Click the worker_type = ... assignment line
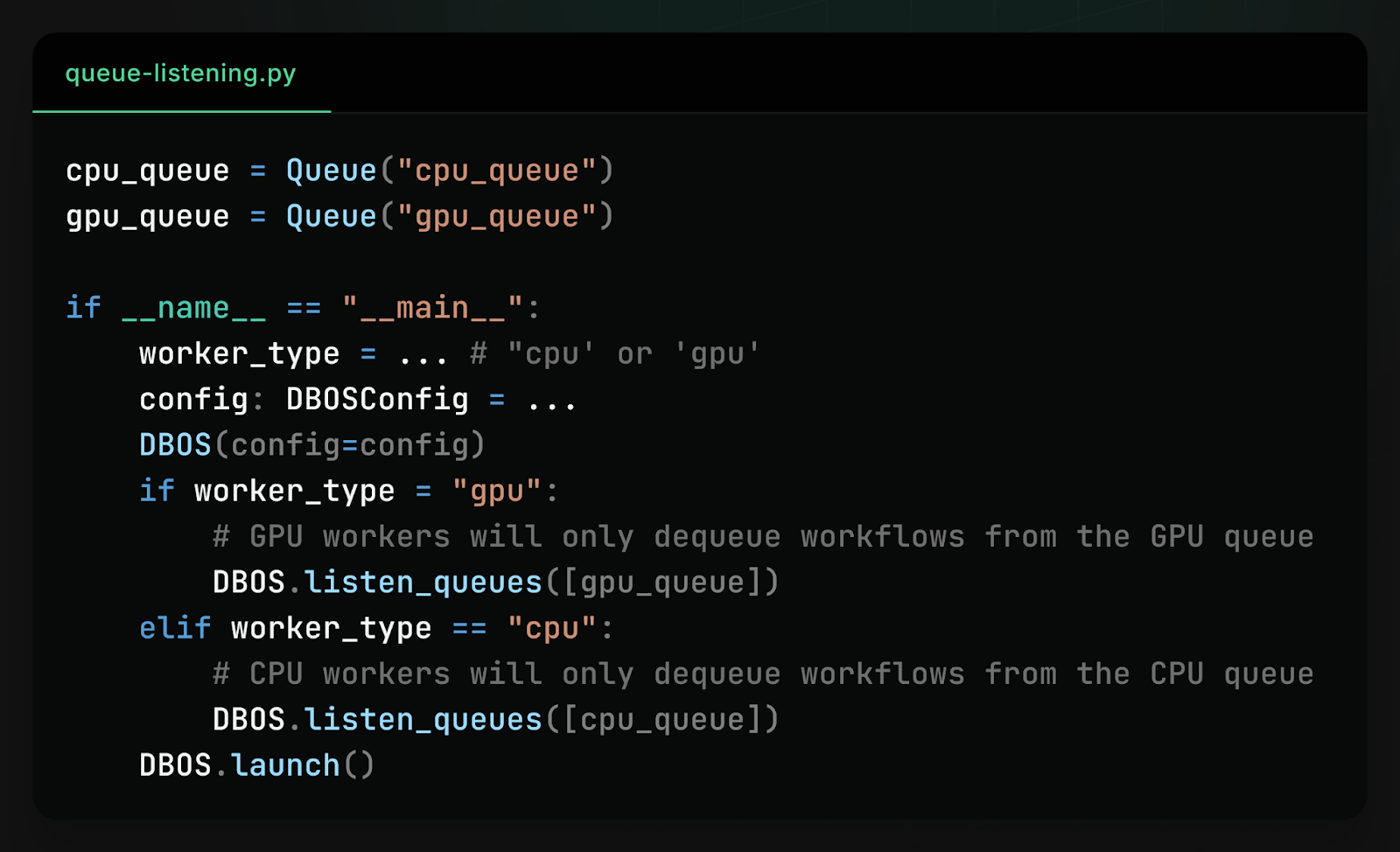 pyautogui.click(x=450, y=353)
